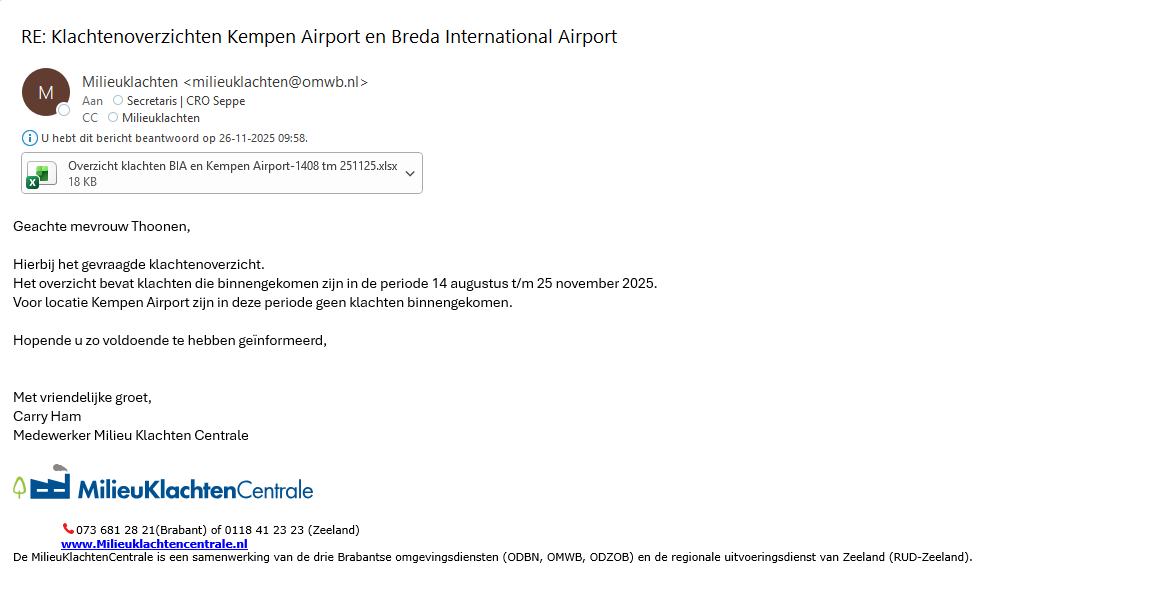This screenshot has width=1150, height=603.
Task: Click the MilieuKlachtenCentrale logo image
Action: pos(163,482)
